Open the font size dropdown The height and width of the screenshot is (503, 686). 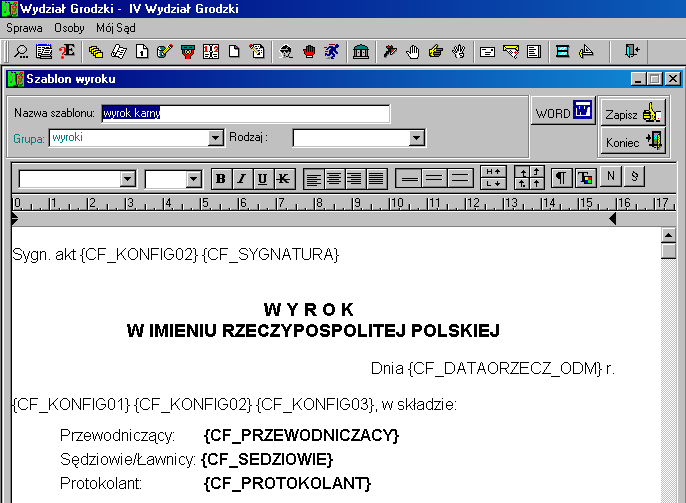pos(193,179)
